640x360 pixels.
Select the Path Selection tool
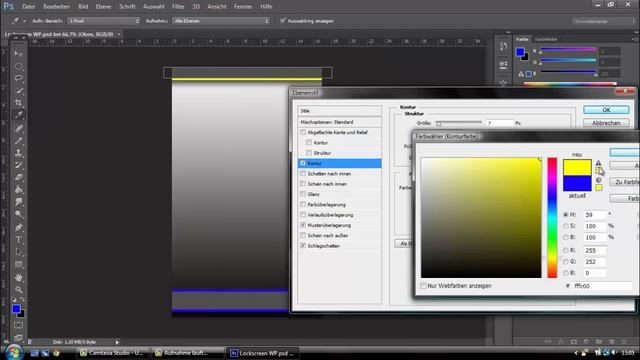pyautogui.click(x=19, y=252)
